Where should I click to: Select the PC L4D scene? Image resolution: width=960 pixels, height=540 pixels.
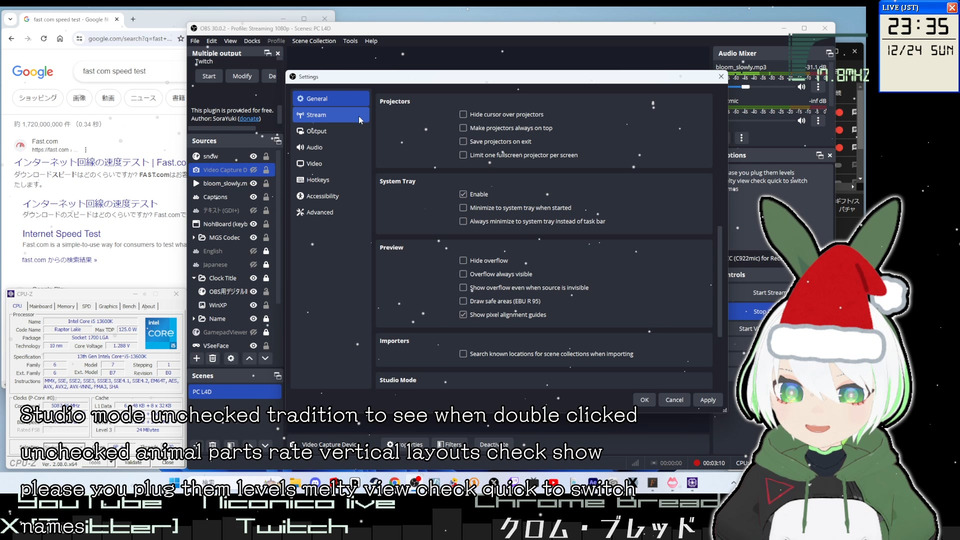(x=235, y=392)
